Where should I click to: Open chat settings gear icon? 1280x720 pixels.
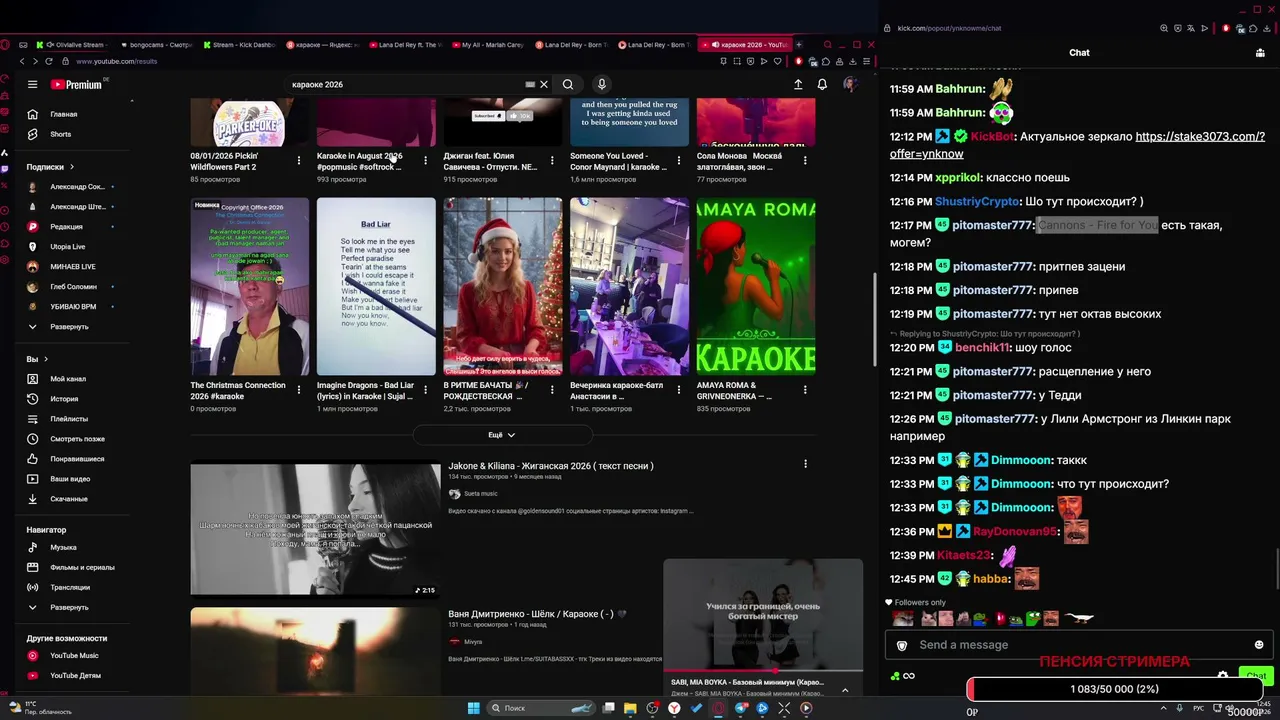[x=1223, y=676]
